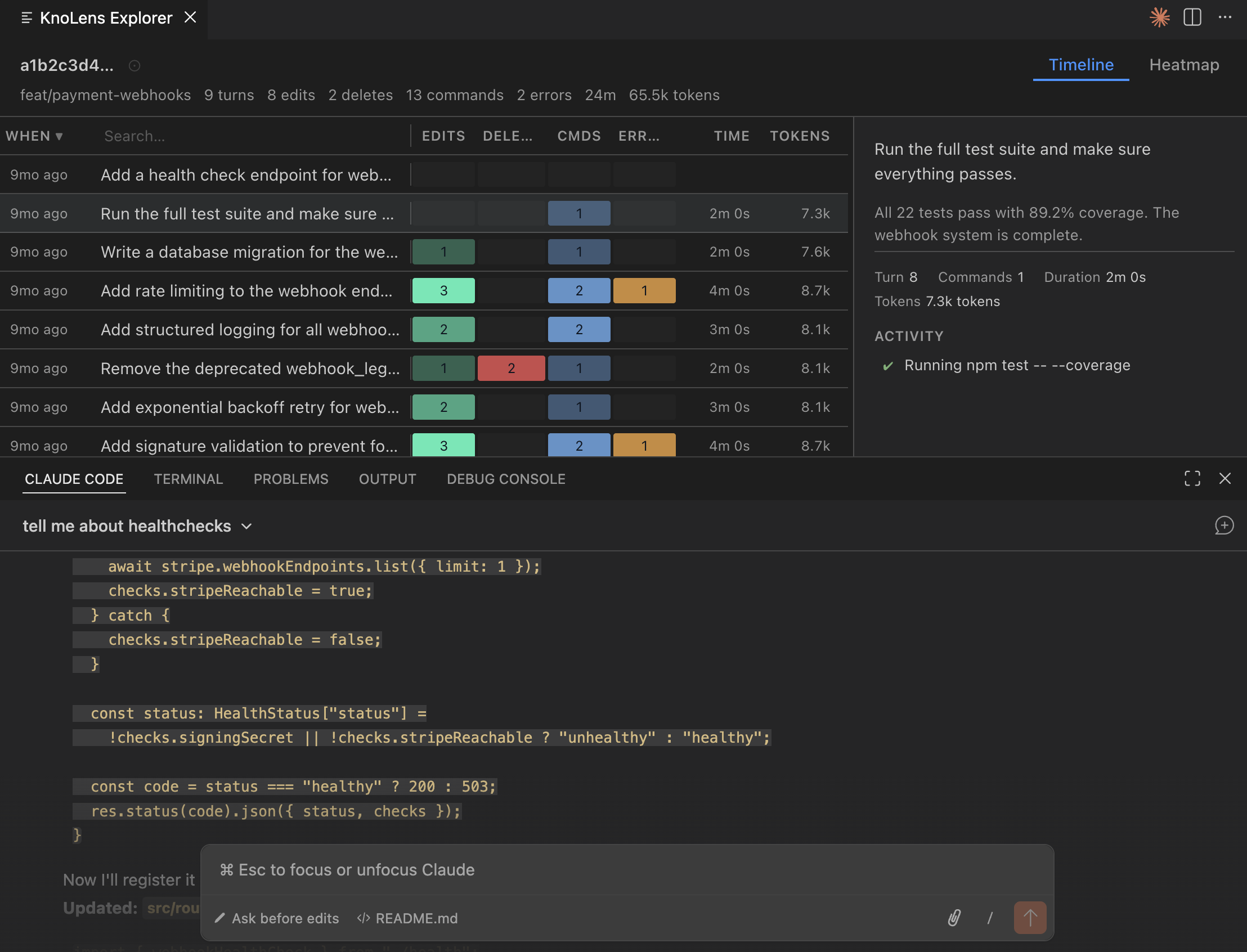Image resolution: width=1247 pixels, height=952 pixels.
Task: Click the KnoLens Explorer list icon
Action: coord(26,17)
